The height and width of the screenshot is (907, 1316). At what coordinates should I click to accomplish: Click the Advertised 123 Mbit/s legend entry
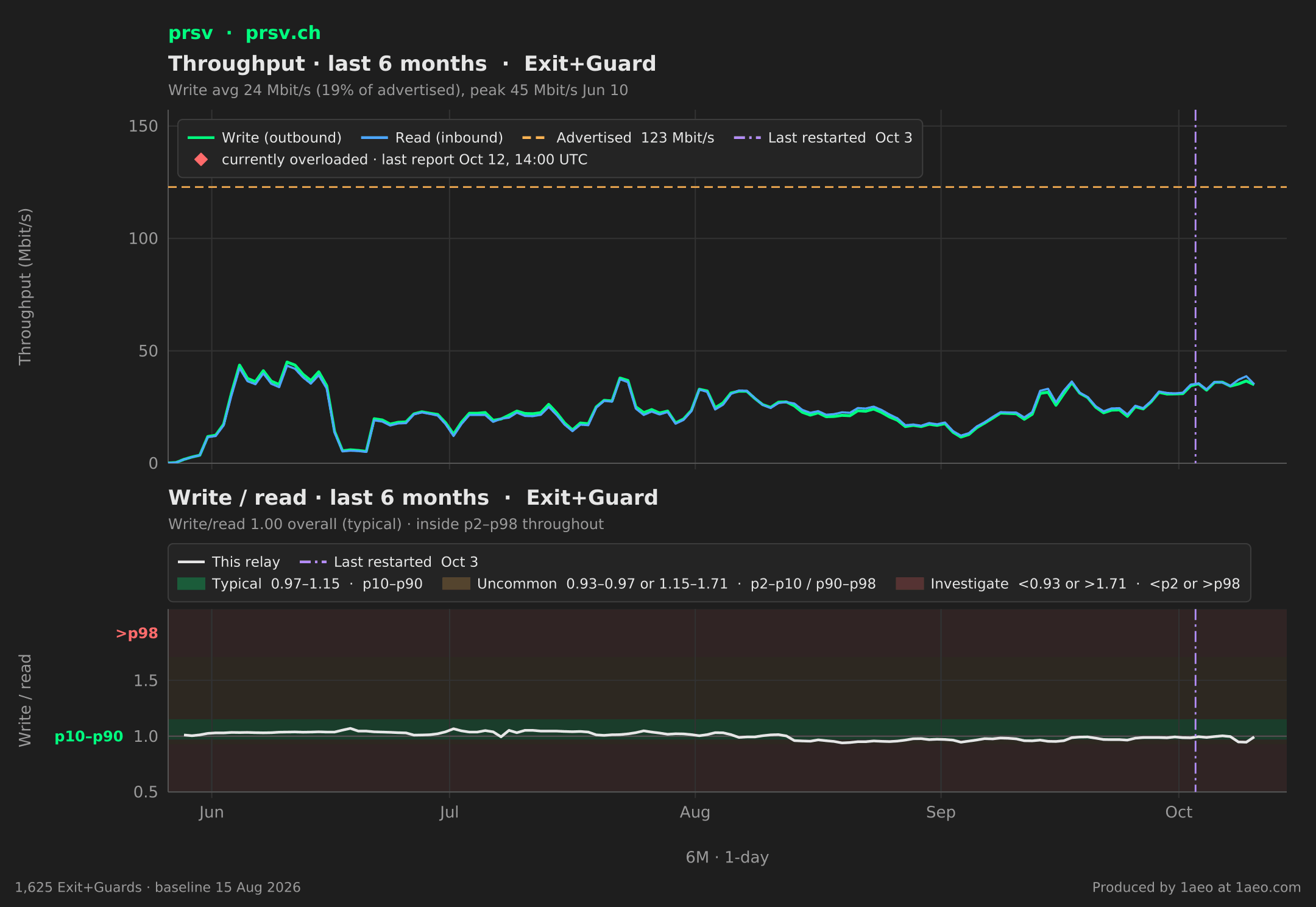coord(618,138)
